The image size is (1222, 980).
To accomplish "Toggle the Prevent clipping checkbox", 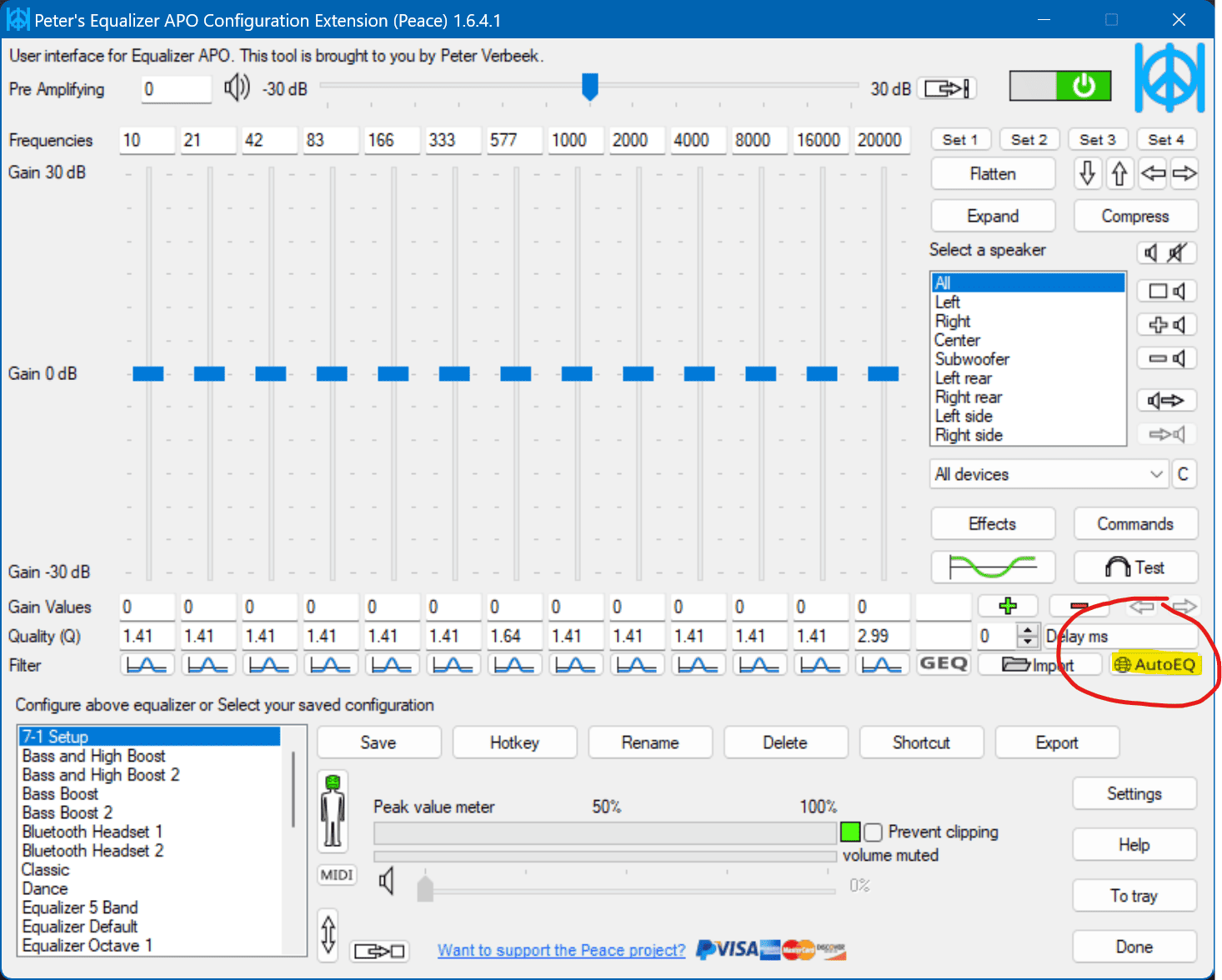I will pyautogui.click(x=872, y=832).
